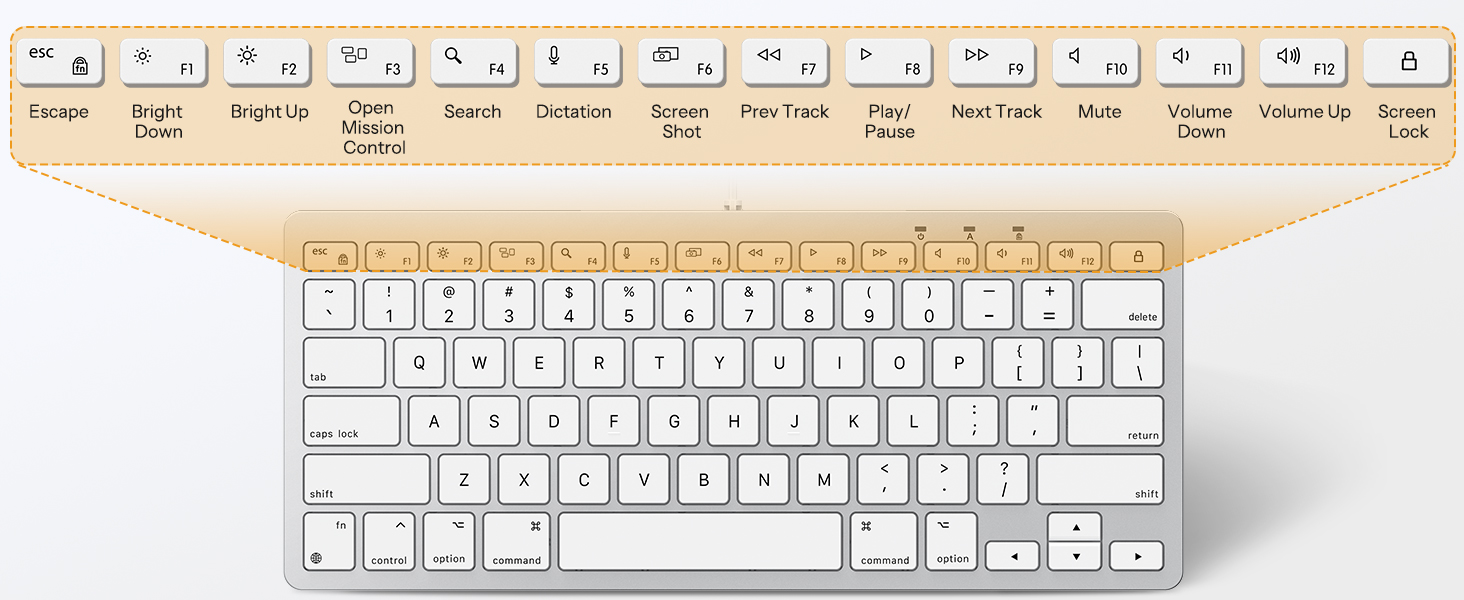The image size is (1464, 600).
Task: Tap the small F4 key on the keyboard row
Action: (x=579, y=257)
